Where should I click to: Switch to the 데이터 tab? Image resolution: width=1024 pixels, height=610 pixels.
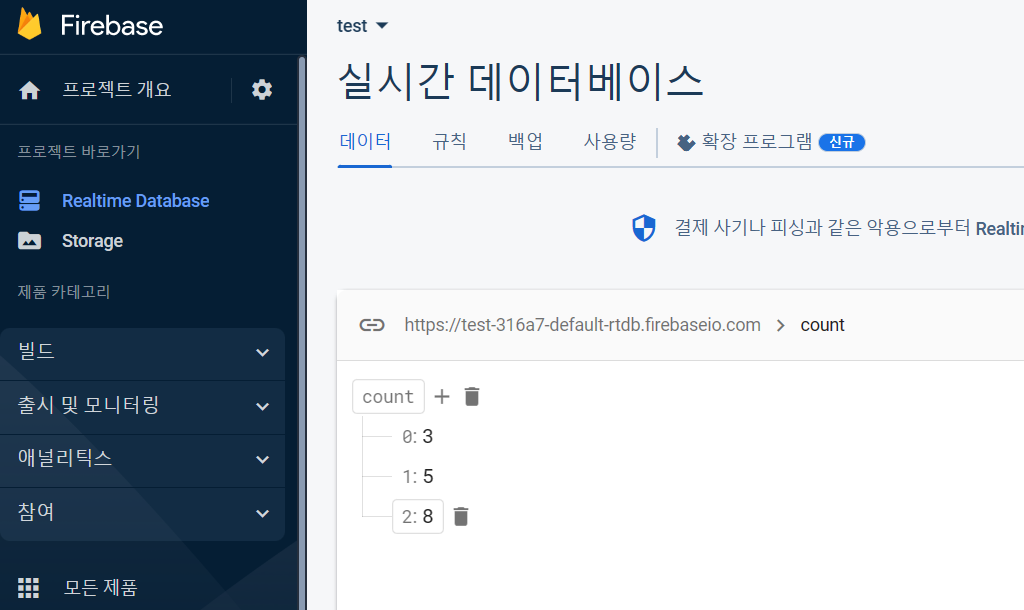point(365,142)
